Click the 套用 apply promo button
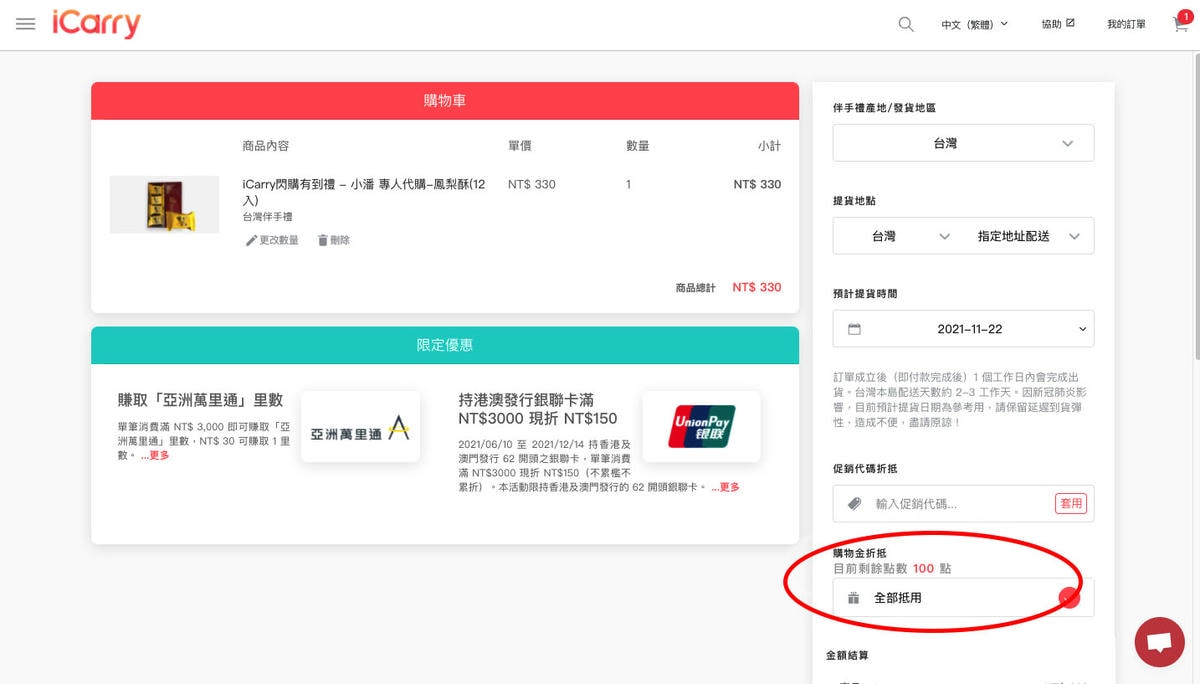The image size is (1200, 684). (1070, 503)
